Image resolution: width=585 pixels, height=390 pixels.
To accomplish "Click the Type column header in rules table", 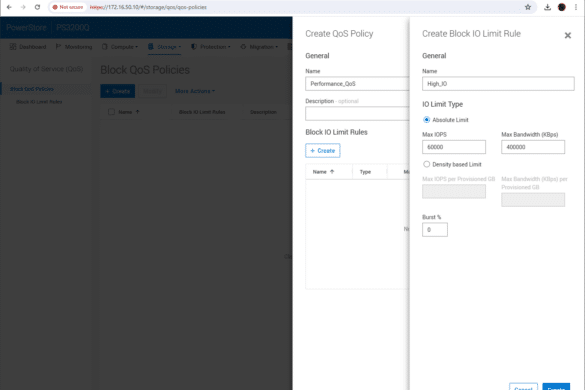I will click(365, 172).
